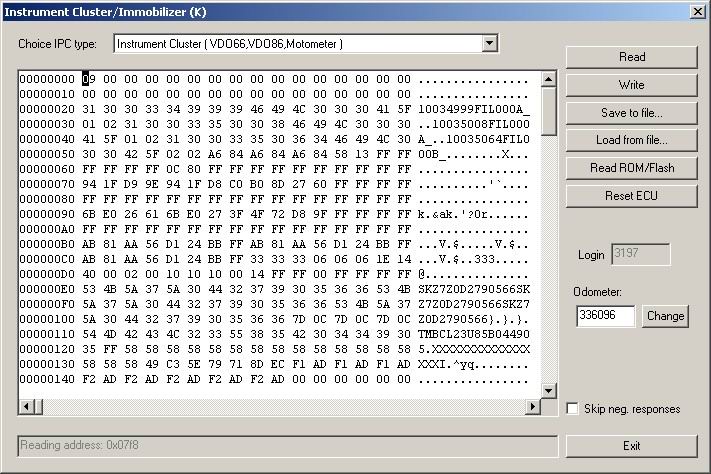The image size is (711, 474).
Task: Focus the Odometer value field
Action: [x=606, y=316]
